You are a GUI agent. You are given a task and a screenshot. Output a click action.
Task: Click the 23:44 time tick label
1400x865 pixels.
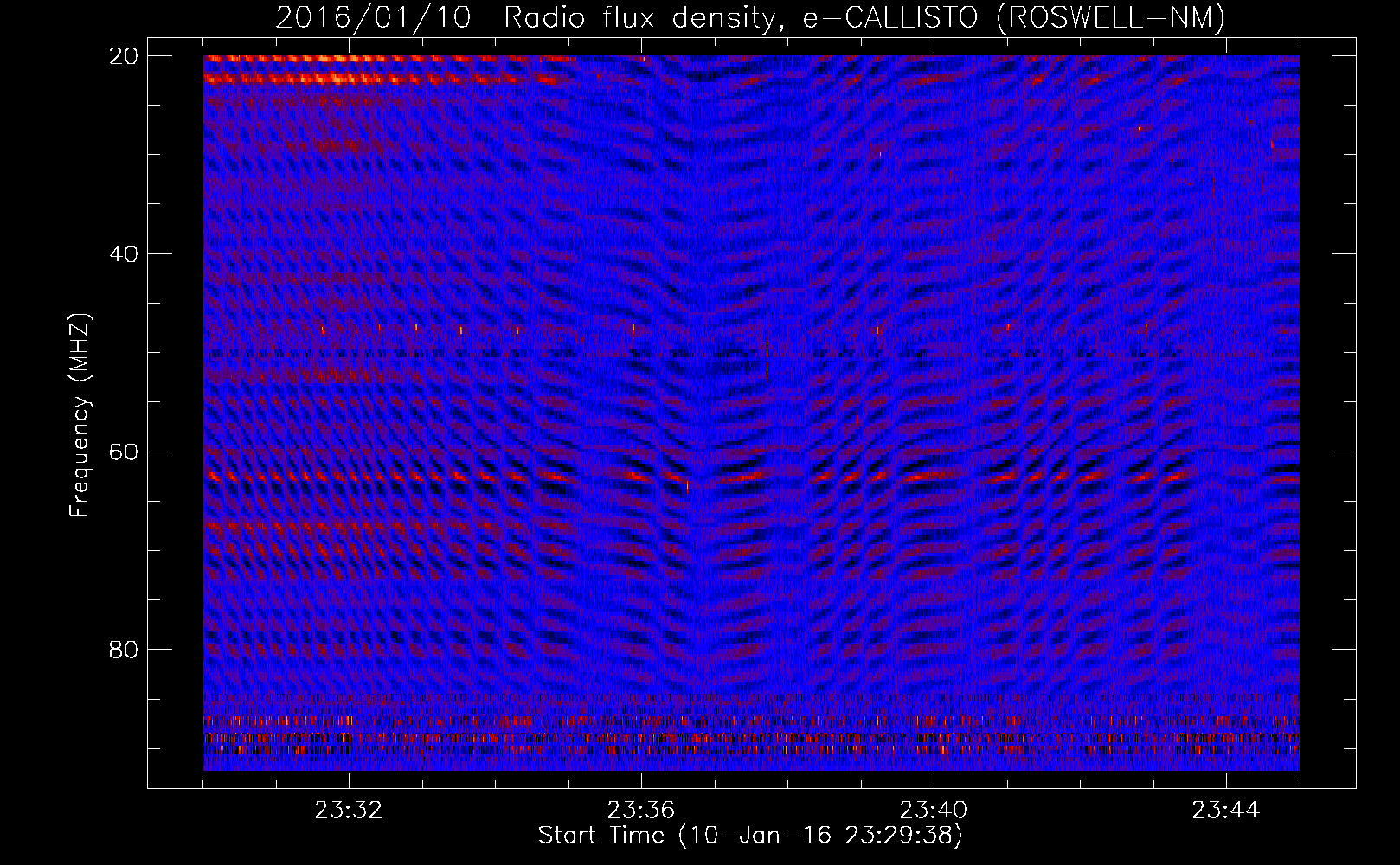click(x=1225, y=811)
